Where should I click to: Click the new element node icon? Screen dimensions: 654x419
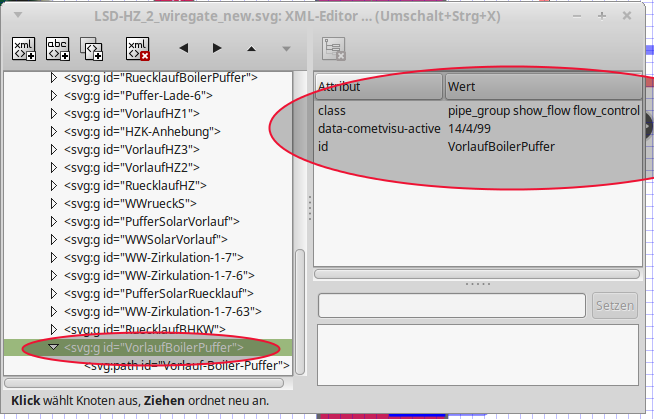pyautogui.click(x=24, y=48)
